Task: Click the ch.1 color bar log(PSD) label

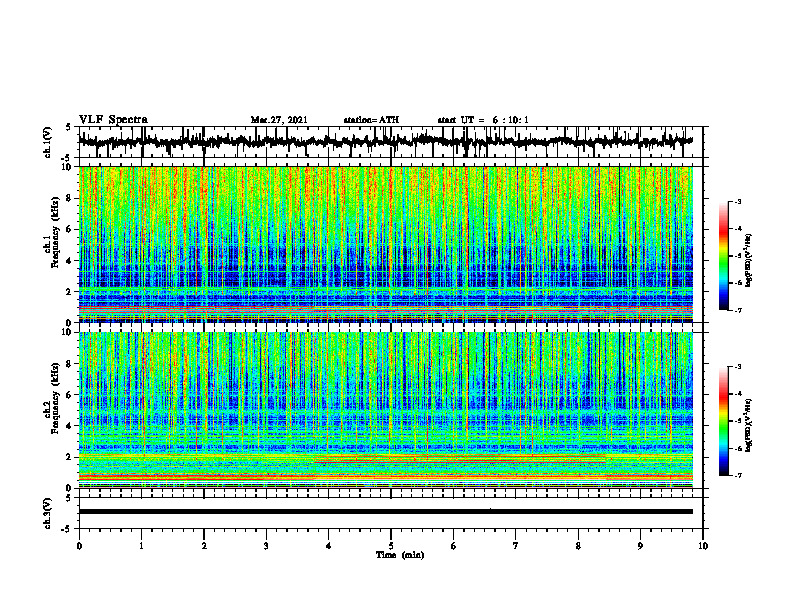Action: [749, 261]
